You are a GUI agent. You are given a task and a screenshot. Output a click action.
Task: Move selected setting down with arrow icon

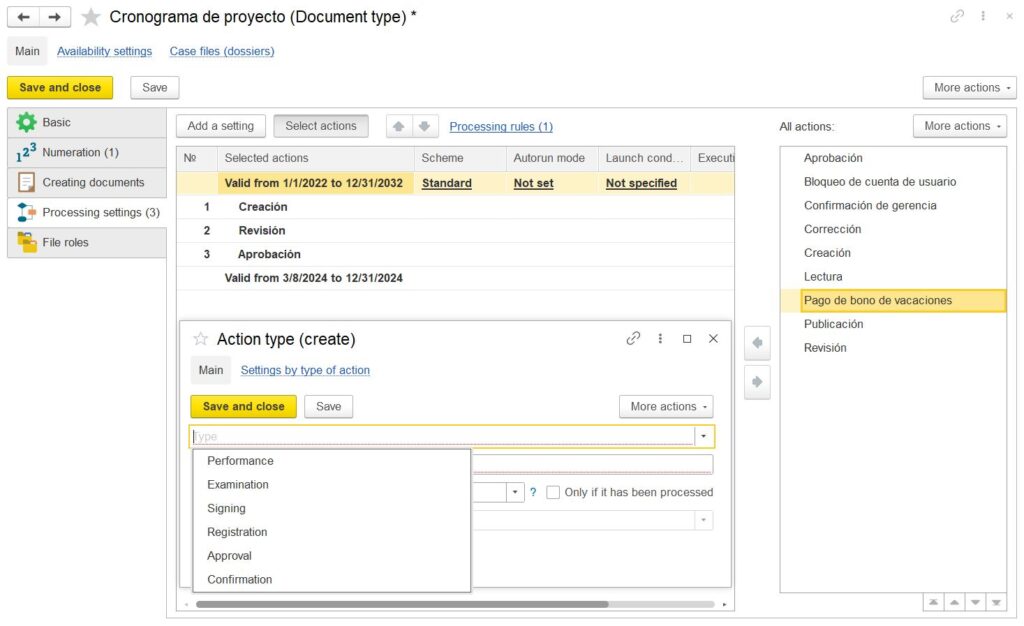[x=424, y=126]
